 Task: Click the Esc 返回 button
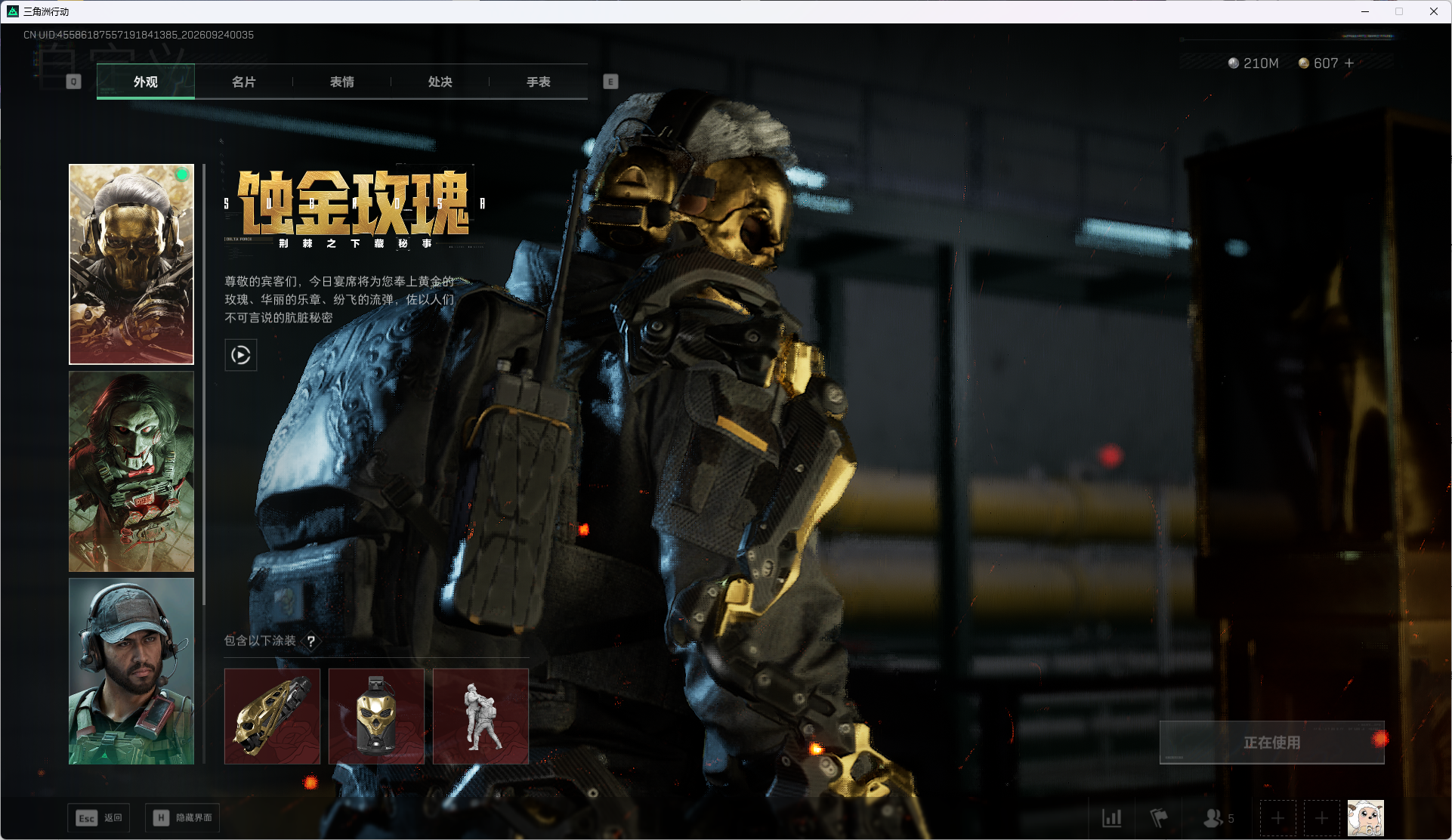(x=99, y=818)
